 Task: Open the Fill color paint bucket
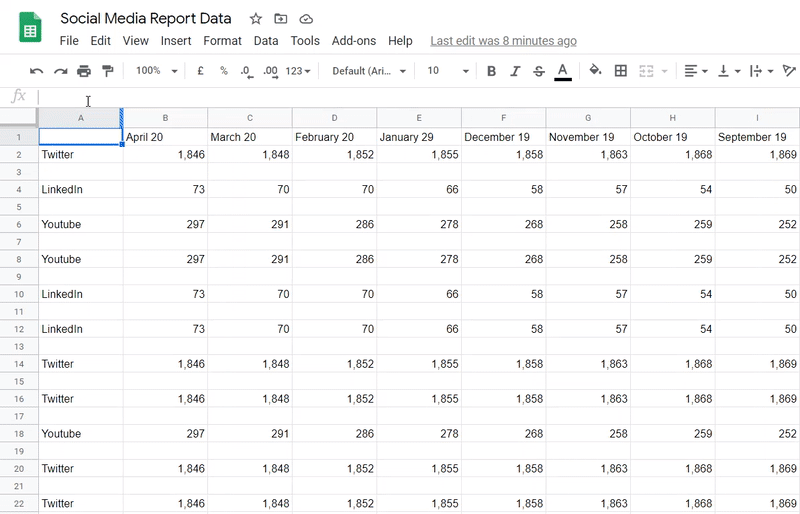[595, 70]
